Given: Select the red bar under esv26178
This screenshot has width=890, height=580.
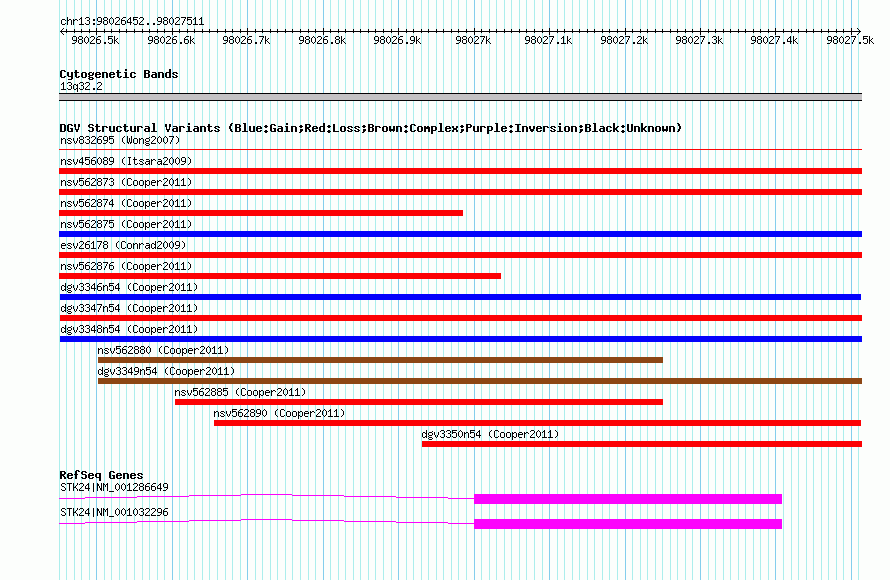Looking at the screenshot, I should click(460, 255).
